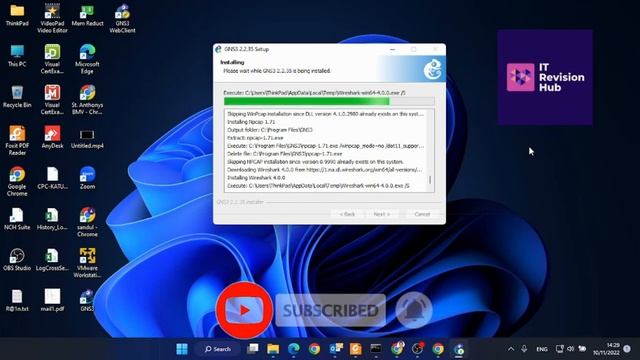Select the This PC desktop icon
Viewport: 640px width, 360px height.
[x=17, y=56]
